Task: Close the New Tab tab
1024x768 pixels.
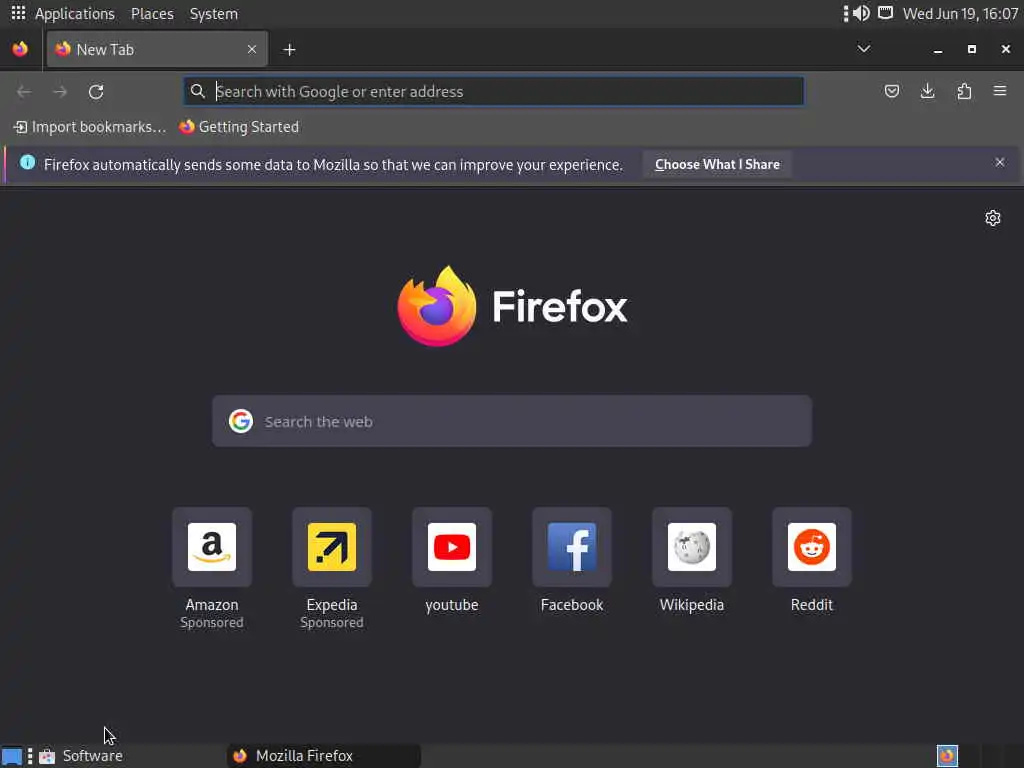Action: pyautogui.click(x=251, y=49)
